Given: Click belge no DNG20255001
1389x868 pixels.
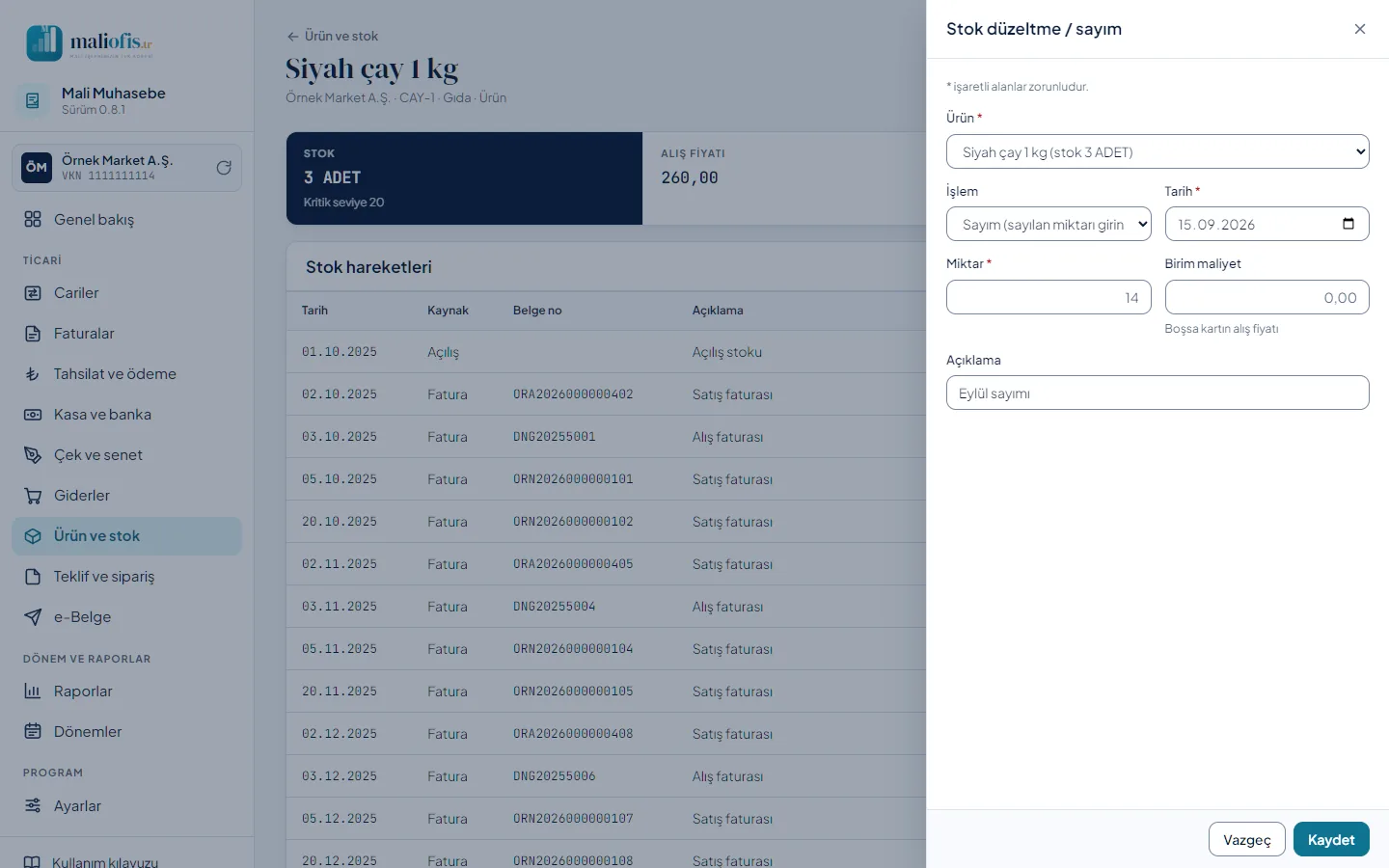Looking at the screenshot, I should click(555, 437).
